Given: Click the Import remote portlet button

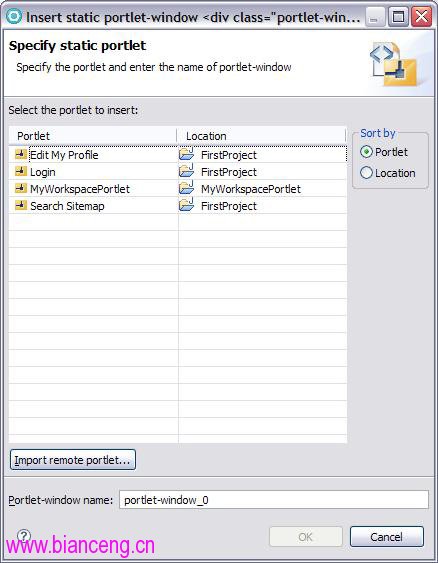Looking at the screenshot, I should click(73, 460).
